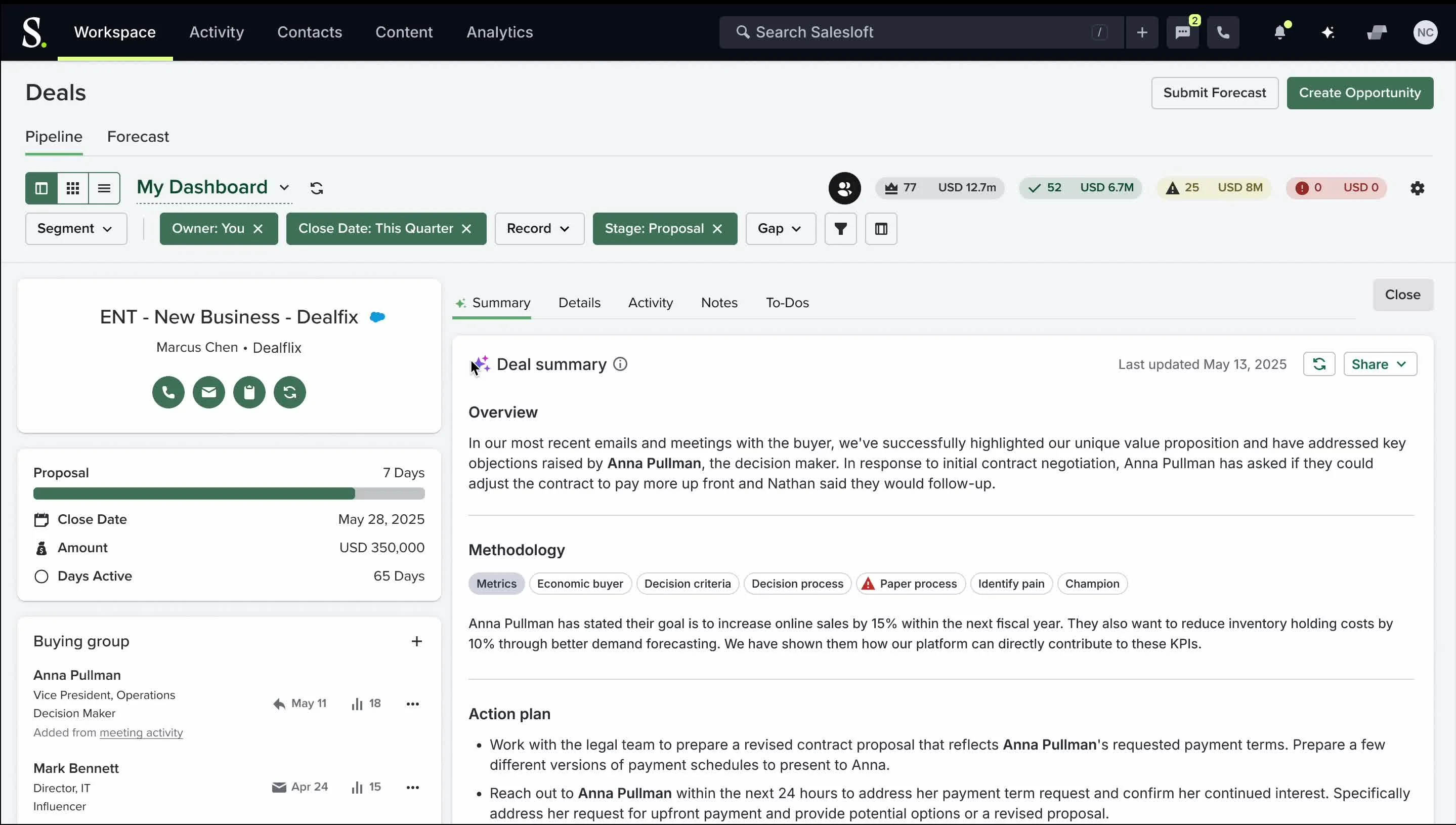Open the phone dialer icon in top bar
Image resolution: width=1456 pixels, height=825 pixels.
pos(1223,32)
